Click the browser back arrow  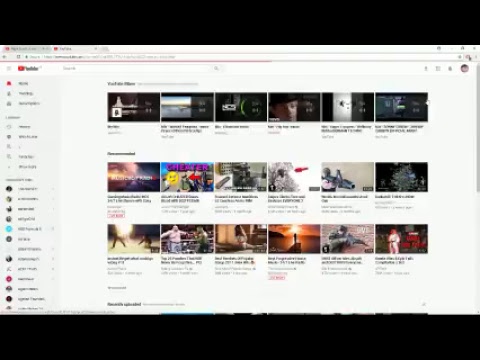click(4, 57)
